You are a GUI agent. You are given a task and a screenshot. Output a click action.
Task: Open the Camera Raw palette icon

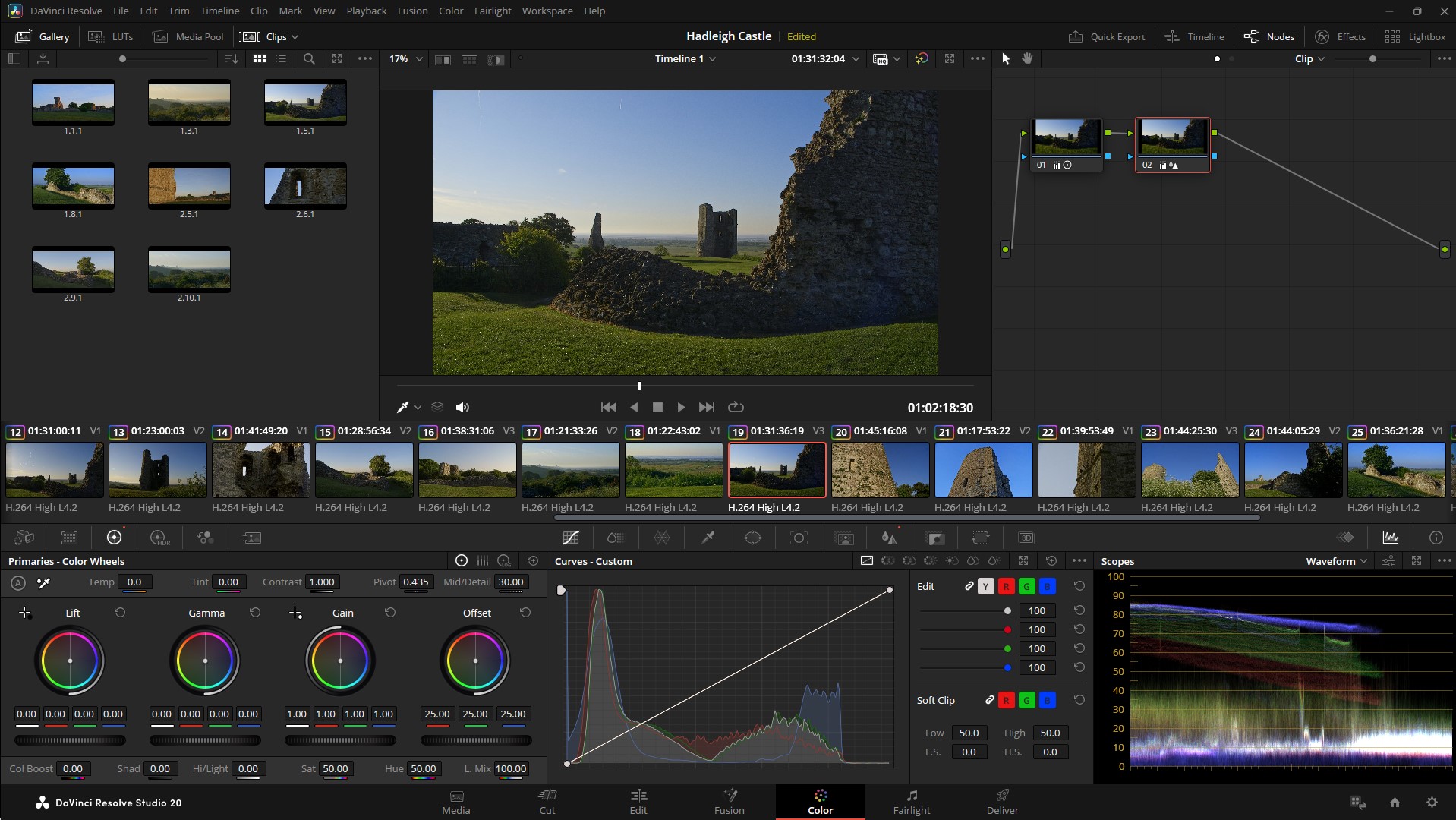pos(24,538)
